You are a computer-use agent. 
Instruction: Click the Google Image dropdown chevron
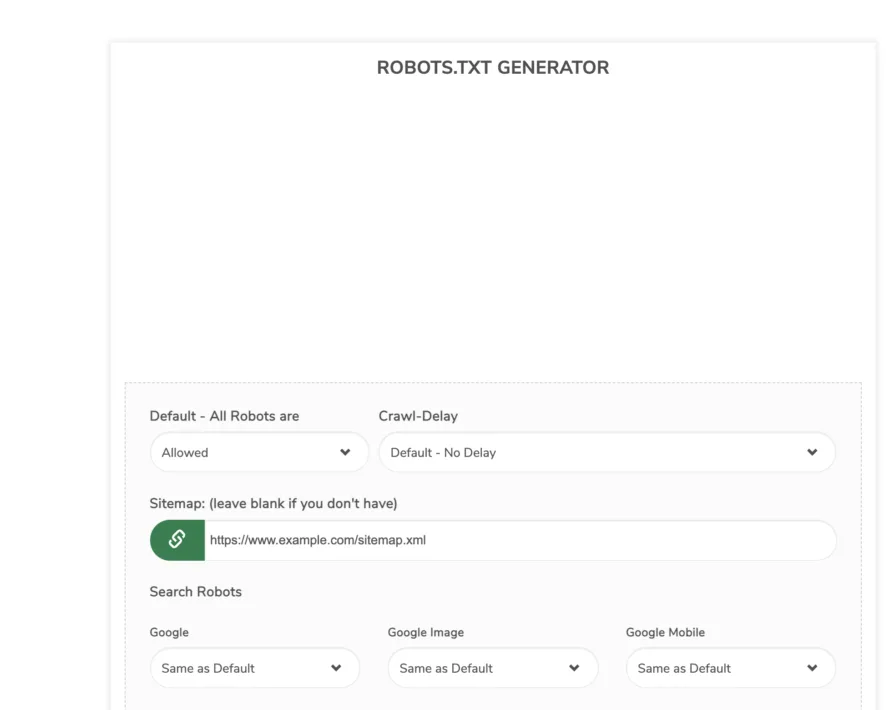(x=575, y=668)
